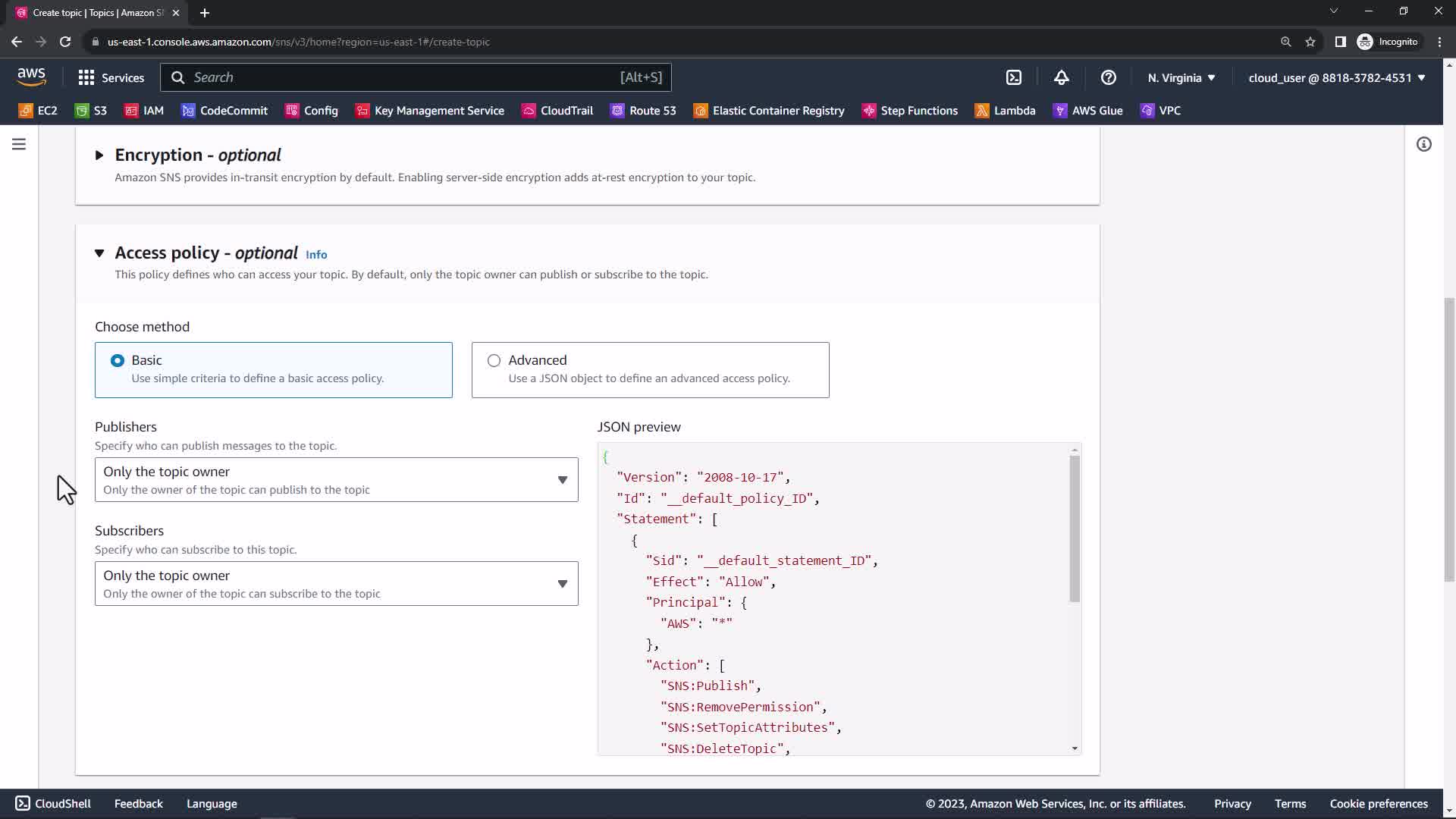The height and width of the screenshot is (819, 1456).
Task: Open the Publishers dropdown
Action: (336, 479)
